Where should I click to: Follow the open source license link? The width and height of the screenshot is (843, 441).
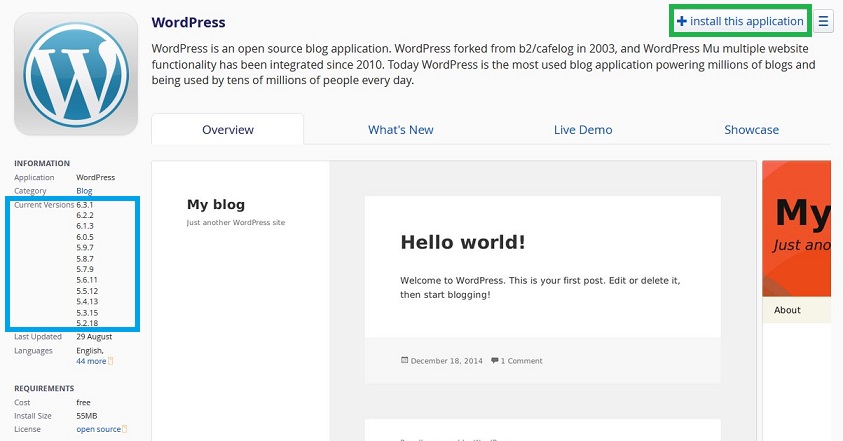pyautogui.click(x=98, y=429)
